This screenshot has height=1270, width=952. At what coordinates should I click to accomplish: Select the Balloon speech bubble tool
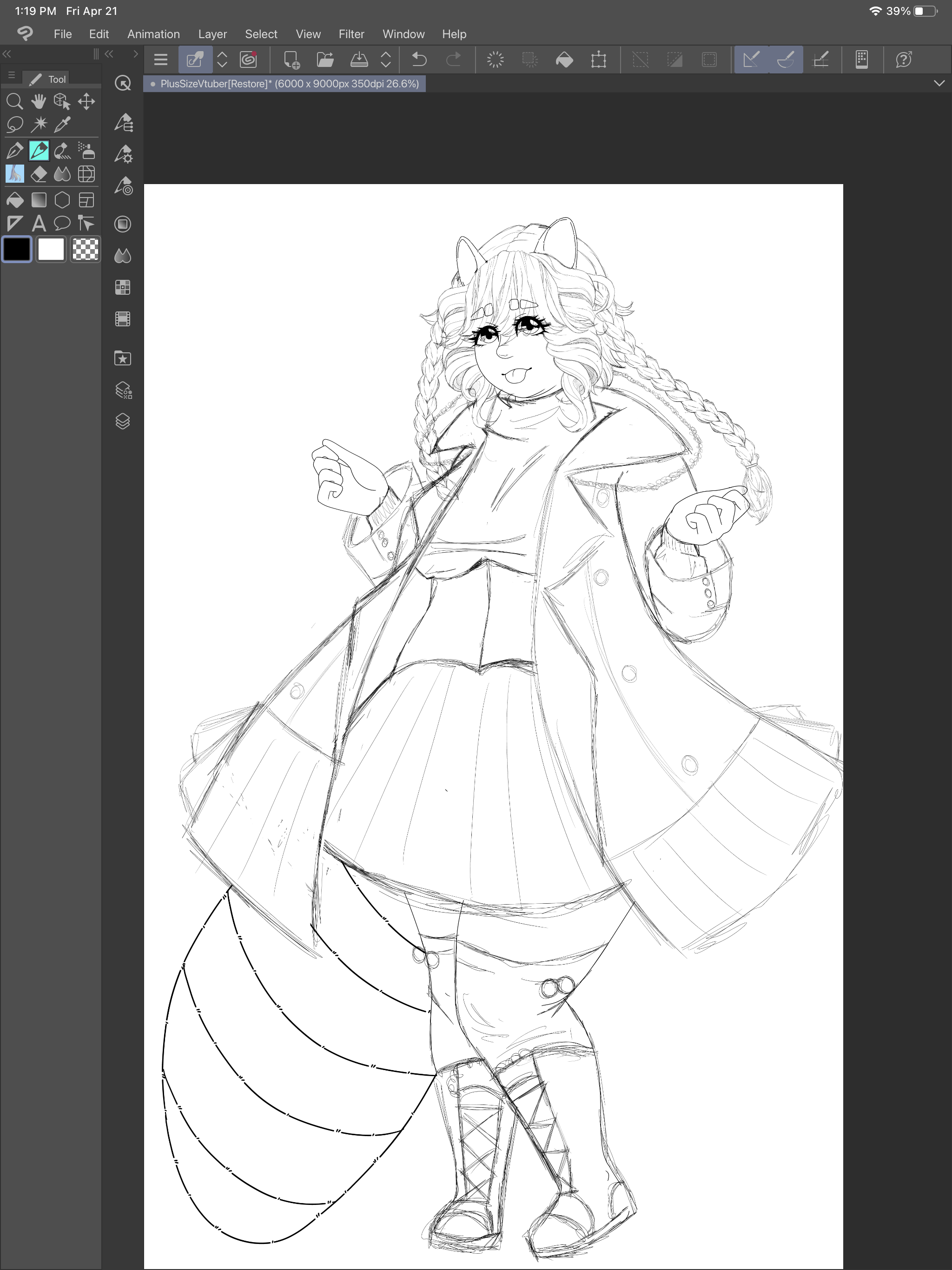pyautogui.click(x=62, y=223)
